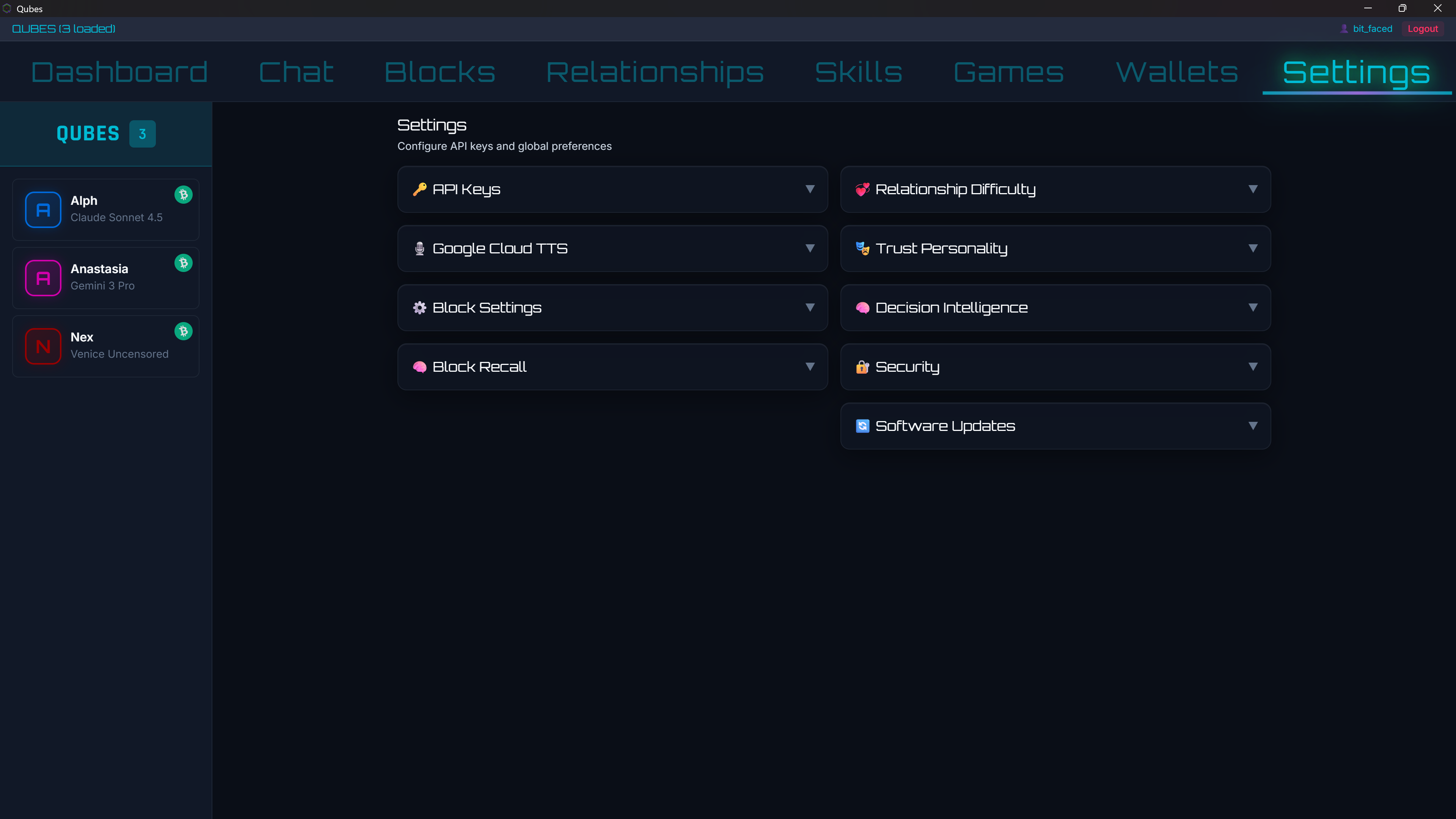Click the Bitcoin badge on the Nex qube

click(x=183, y=331)
